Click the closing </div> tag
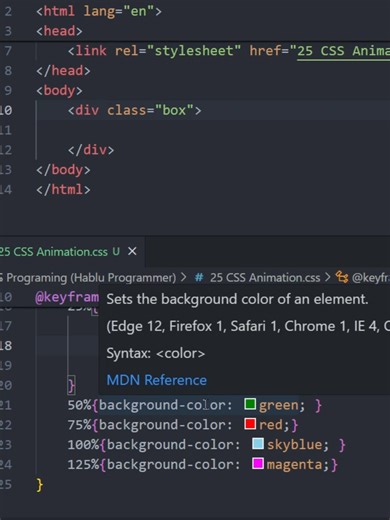 click(x=91, y=150)
